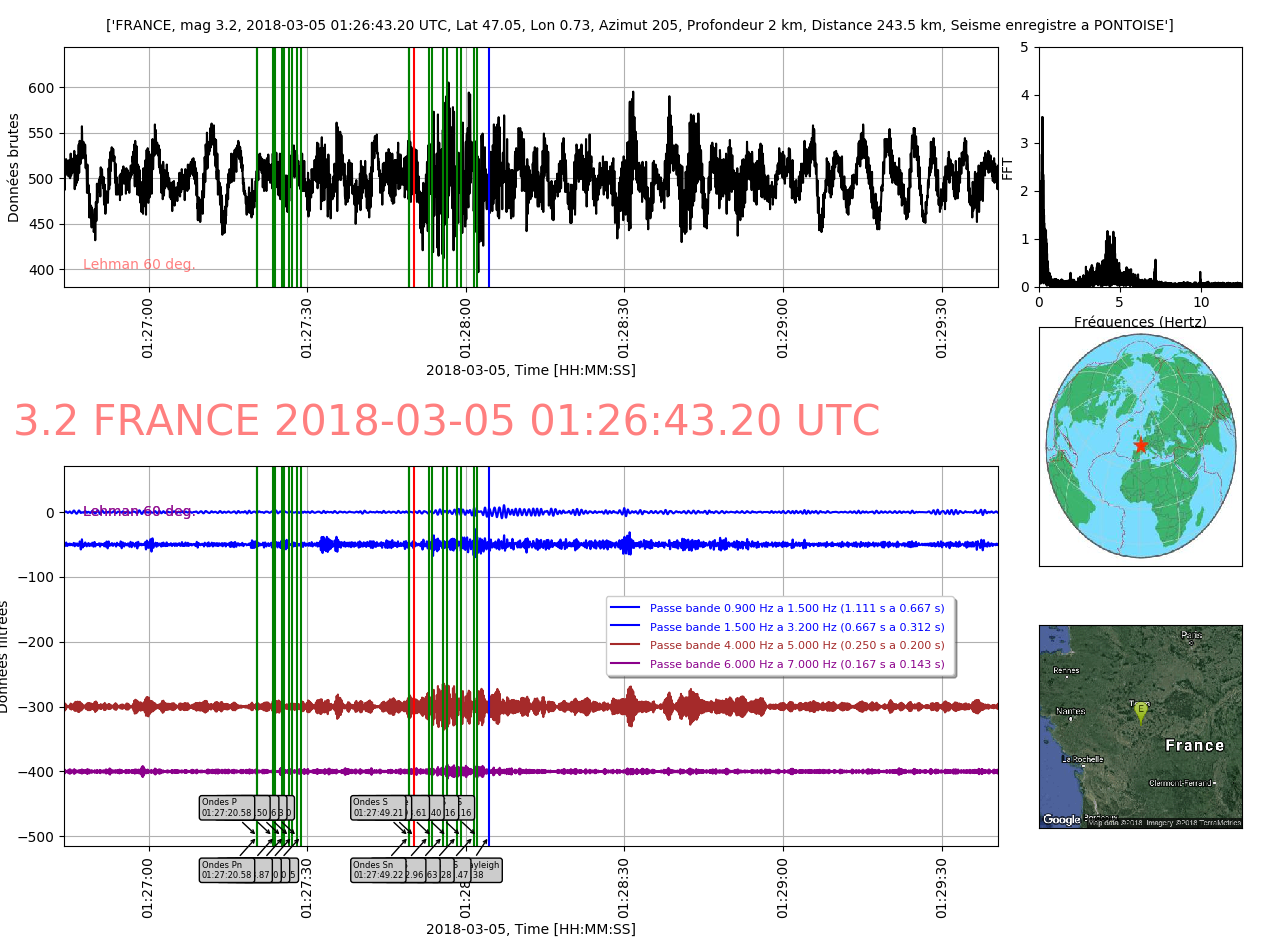
Task: Click the large pink 3.2 FRANCE heading
Action: pos(446,422)
